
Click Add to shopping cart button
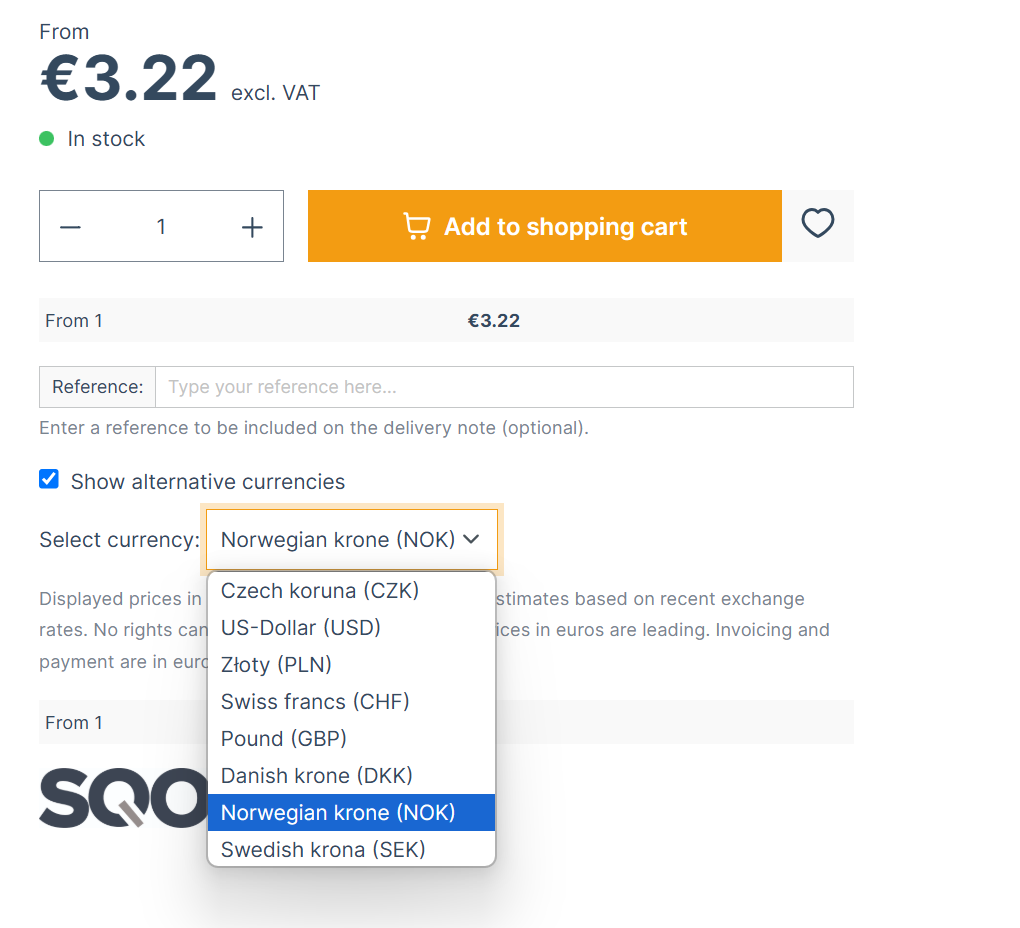pos(544,226)
